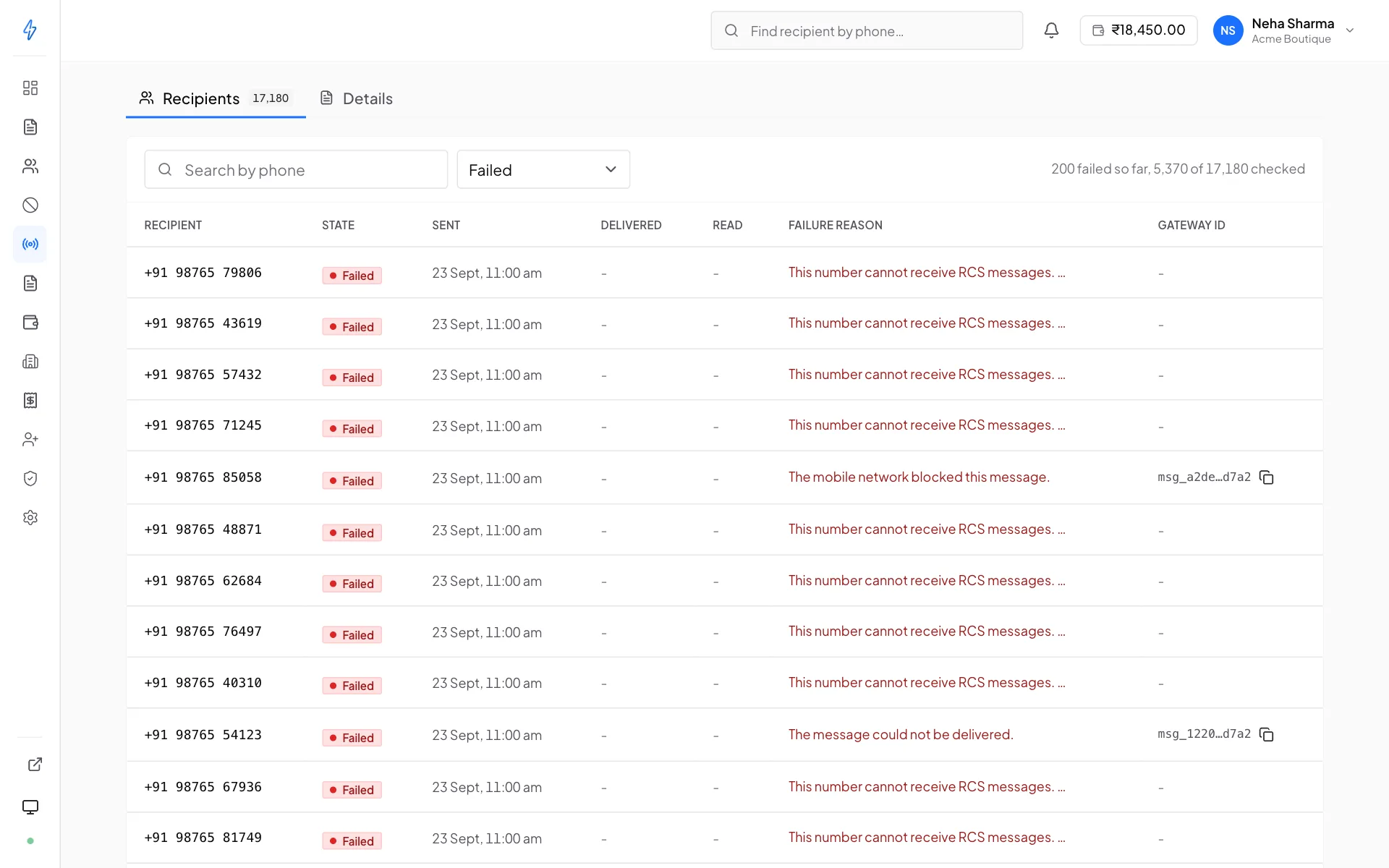Click recipient +91 98765 81749
The height and width of the screenshot is (868, 1389).
[x=203, y=838]
